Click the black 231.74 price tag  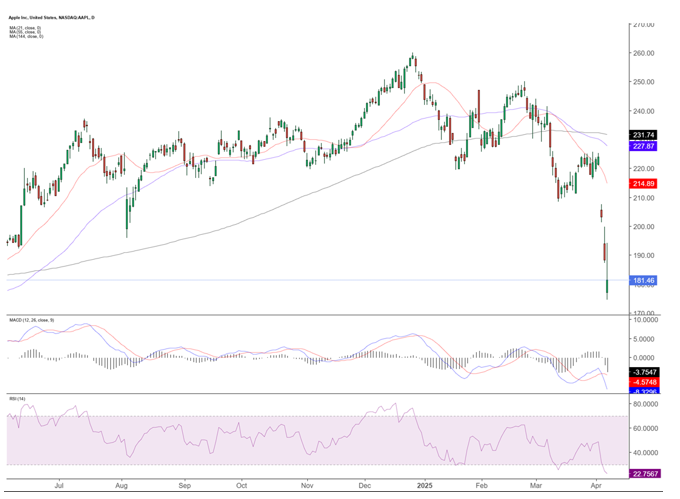[x=643, y=134]
